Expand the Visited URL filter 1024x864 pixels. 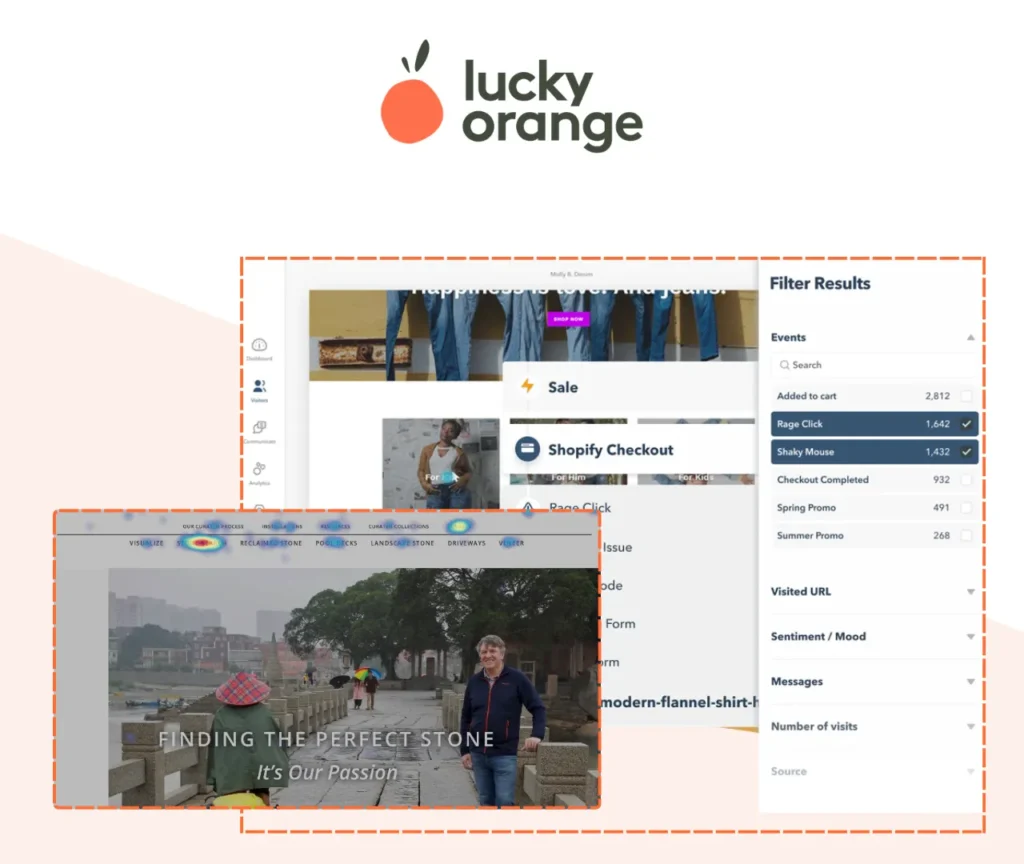(970, 592)
